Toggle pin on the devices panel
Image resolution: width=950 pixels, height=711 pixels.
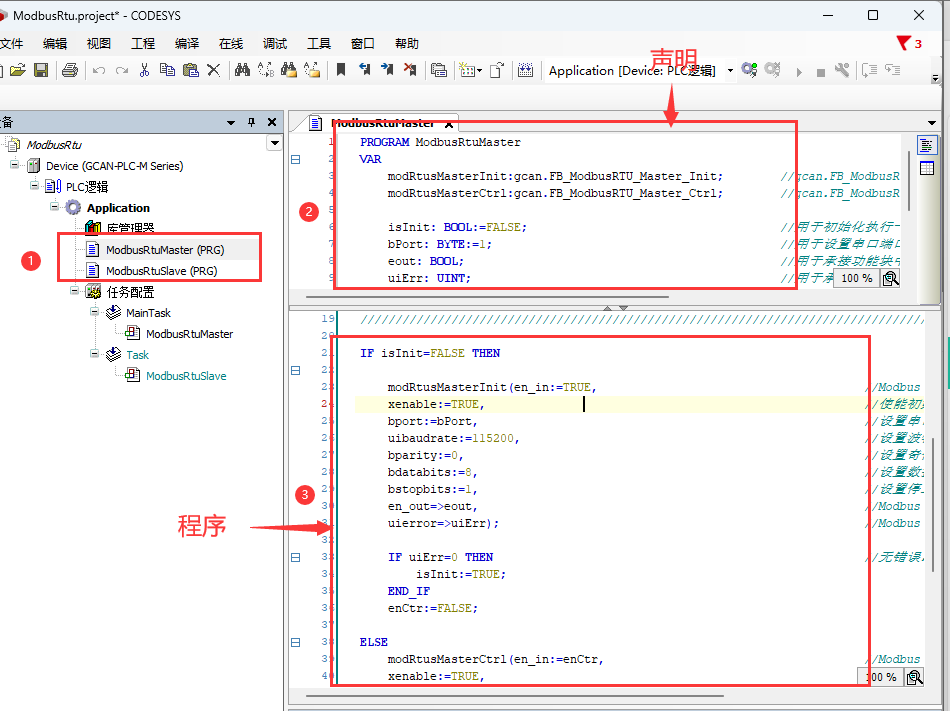(252, 122)
